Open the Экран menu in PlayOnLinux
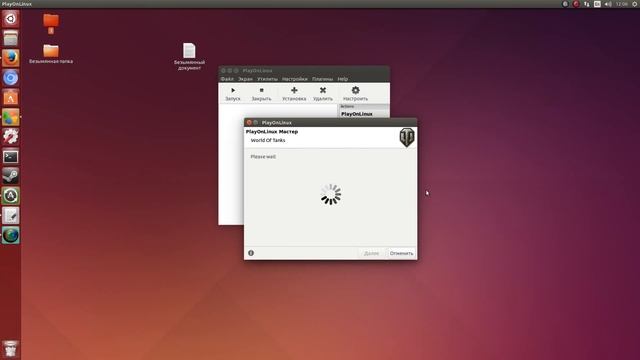Image resolution: width=640 pixels, height=360 pixels. click(x=245, y=79)
